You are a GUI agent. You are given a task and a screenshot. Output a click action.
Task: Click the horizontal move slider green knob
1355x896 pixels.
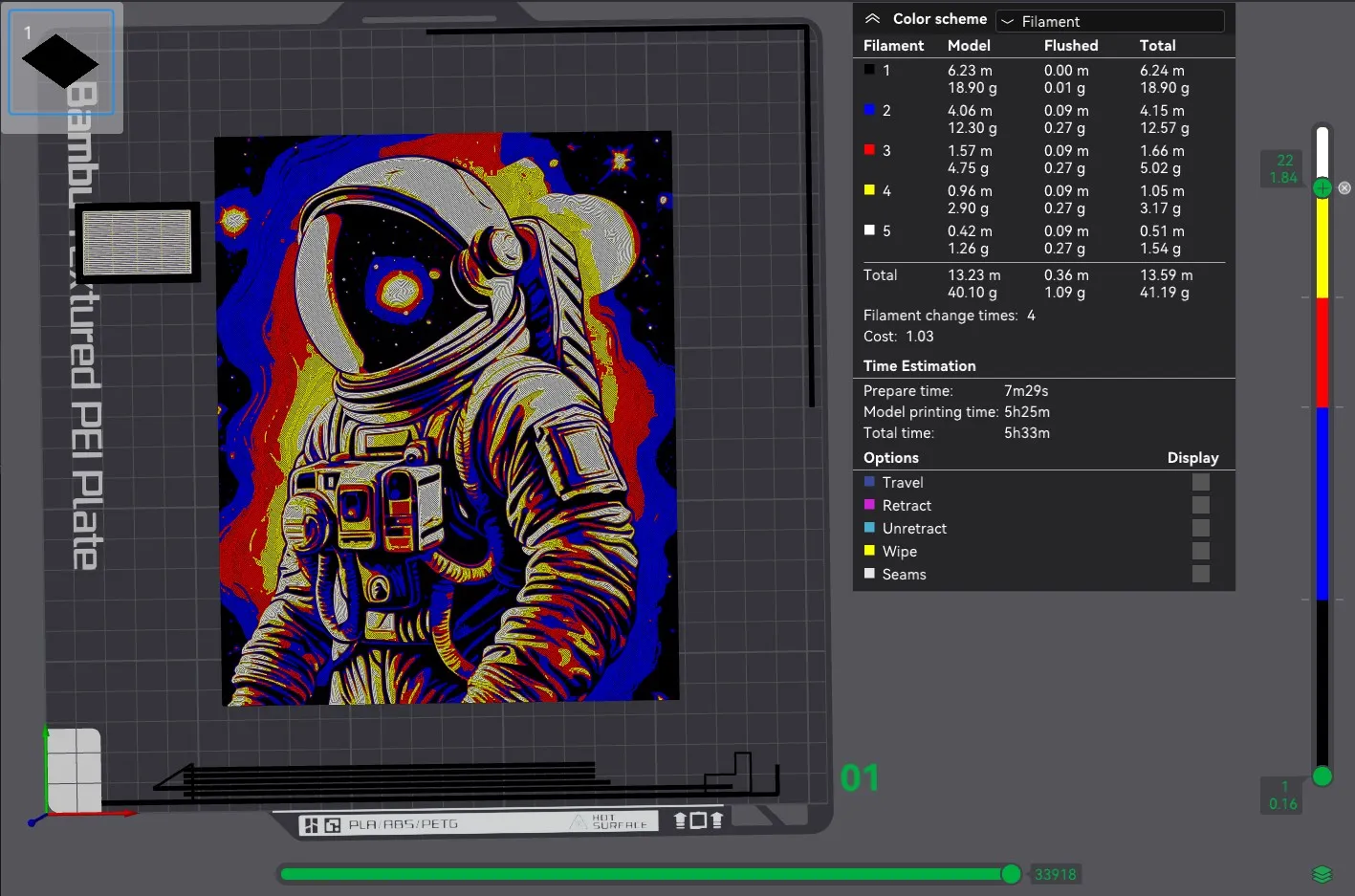[x=1011, y=874]
